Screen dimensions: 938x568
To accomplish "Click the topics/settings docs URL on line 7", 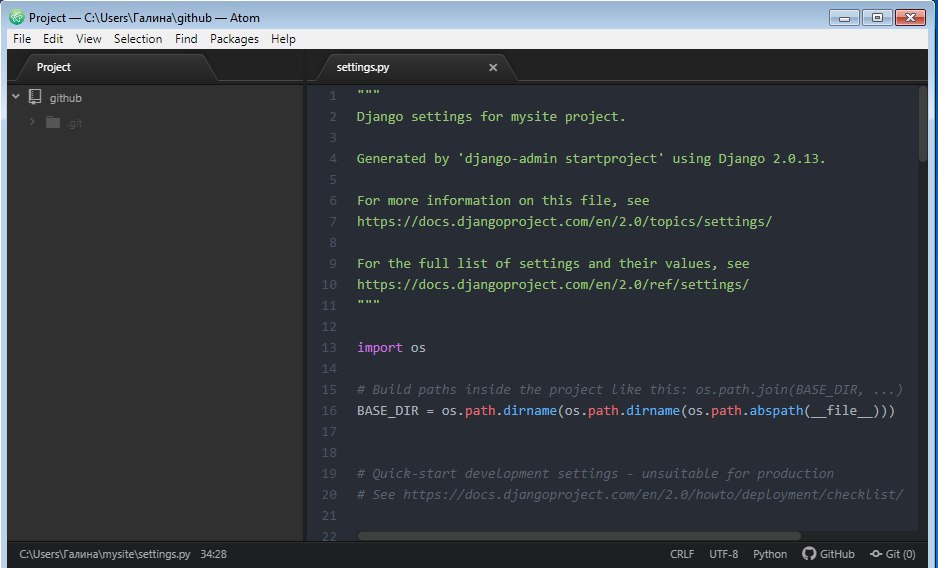I will 564,222.
